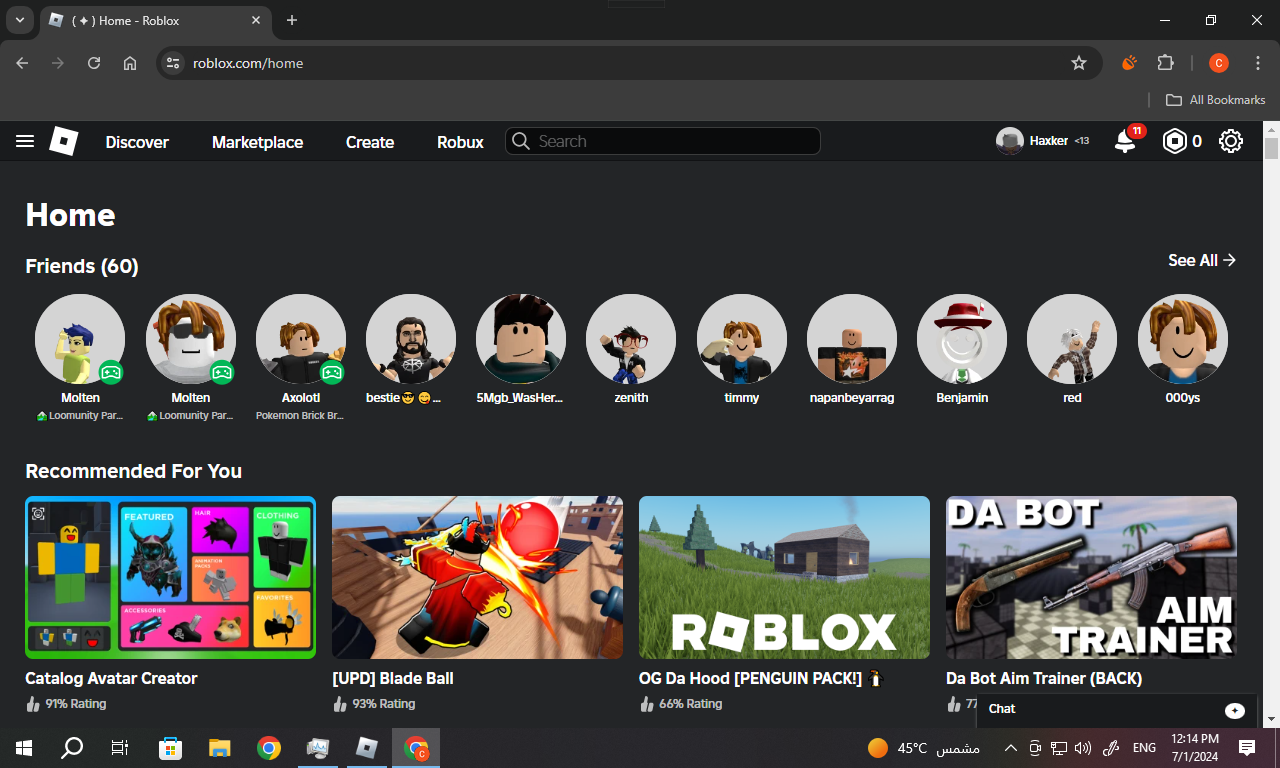The image size is (1280, 768).
Task: Click the Haxker username link
Action: click(1049, 141)
